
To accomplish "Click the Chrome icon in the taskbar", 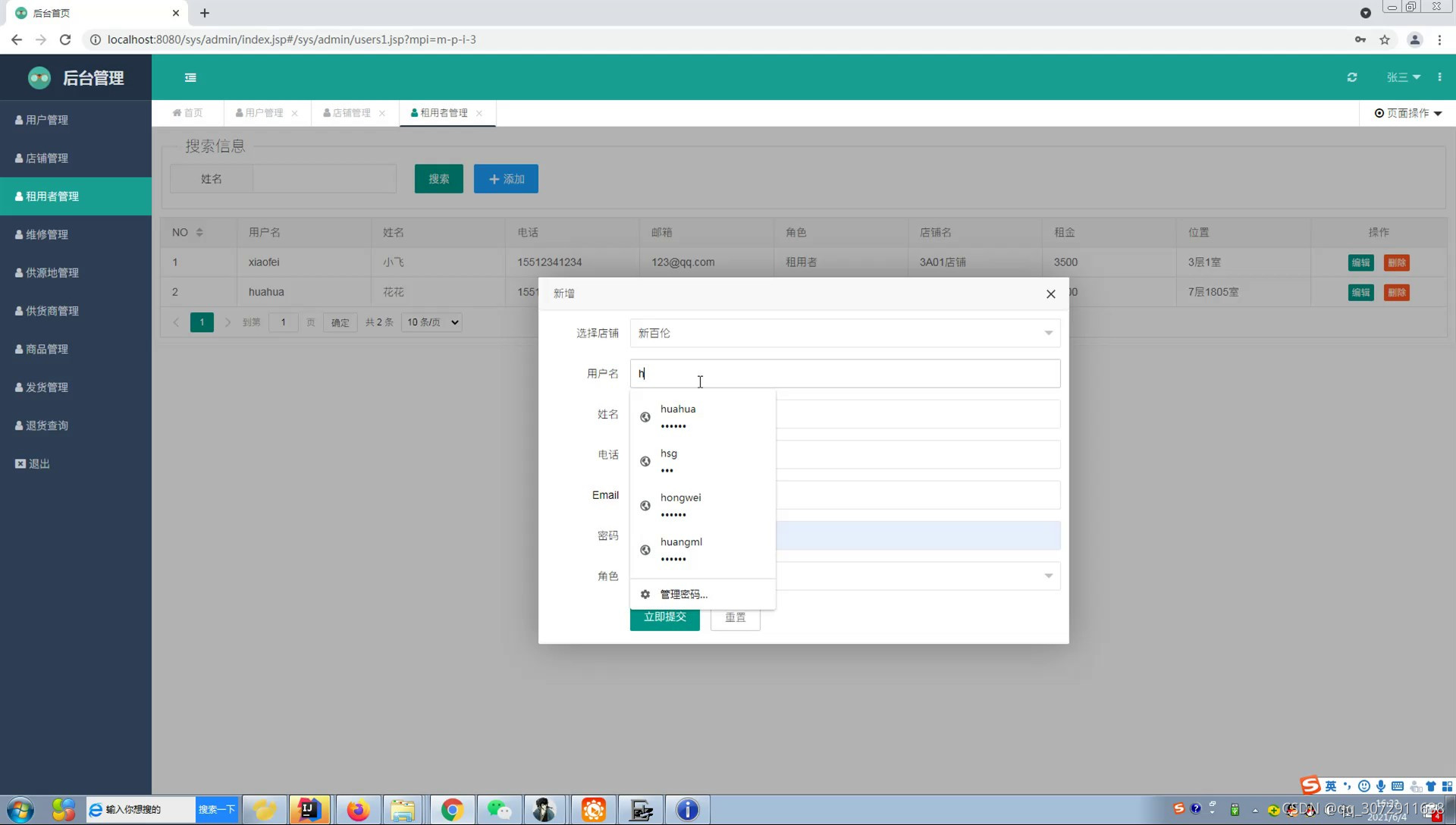I will tap(453, 810).
